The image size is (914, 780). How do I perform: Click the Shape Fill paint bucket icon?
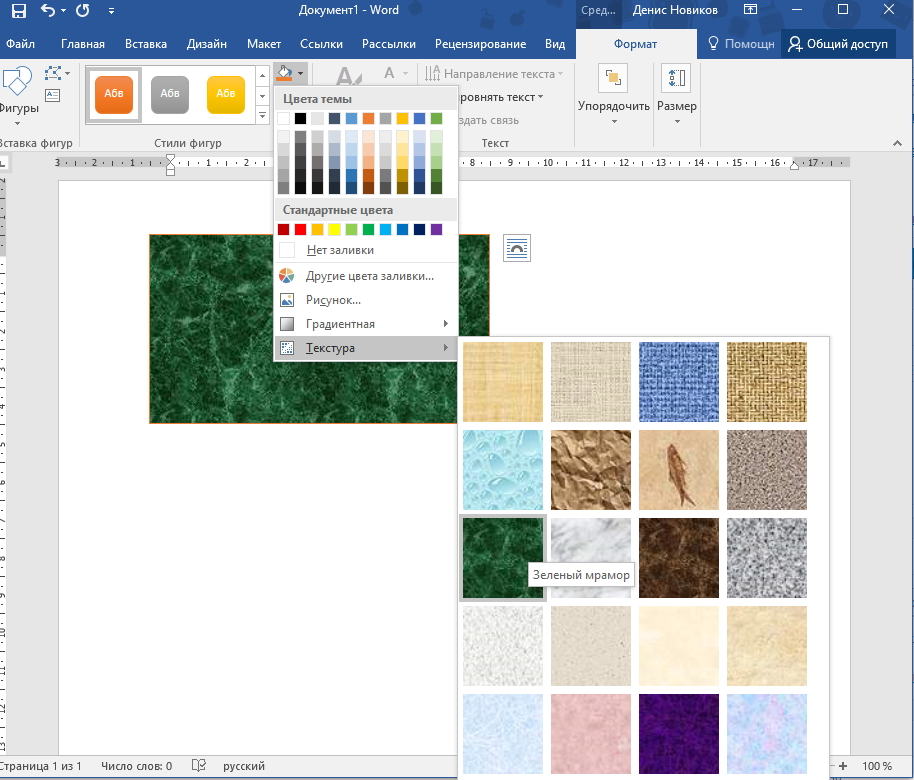click(x=285, y=73)
